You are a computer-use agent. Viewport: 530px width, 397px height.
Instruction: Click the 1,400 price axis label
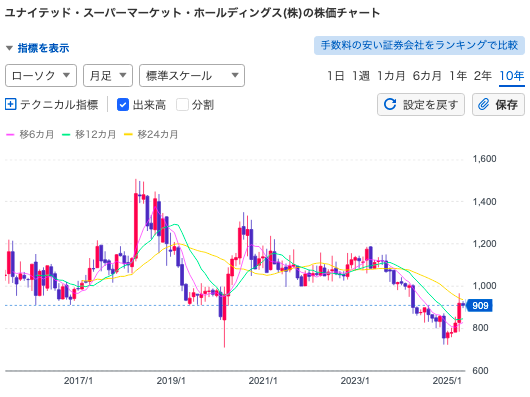484,202
